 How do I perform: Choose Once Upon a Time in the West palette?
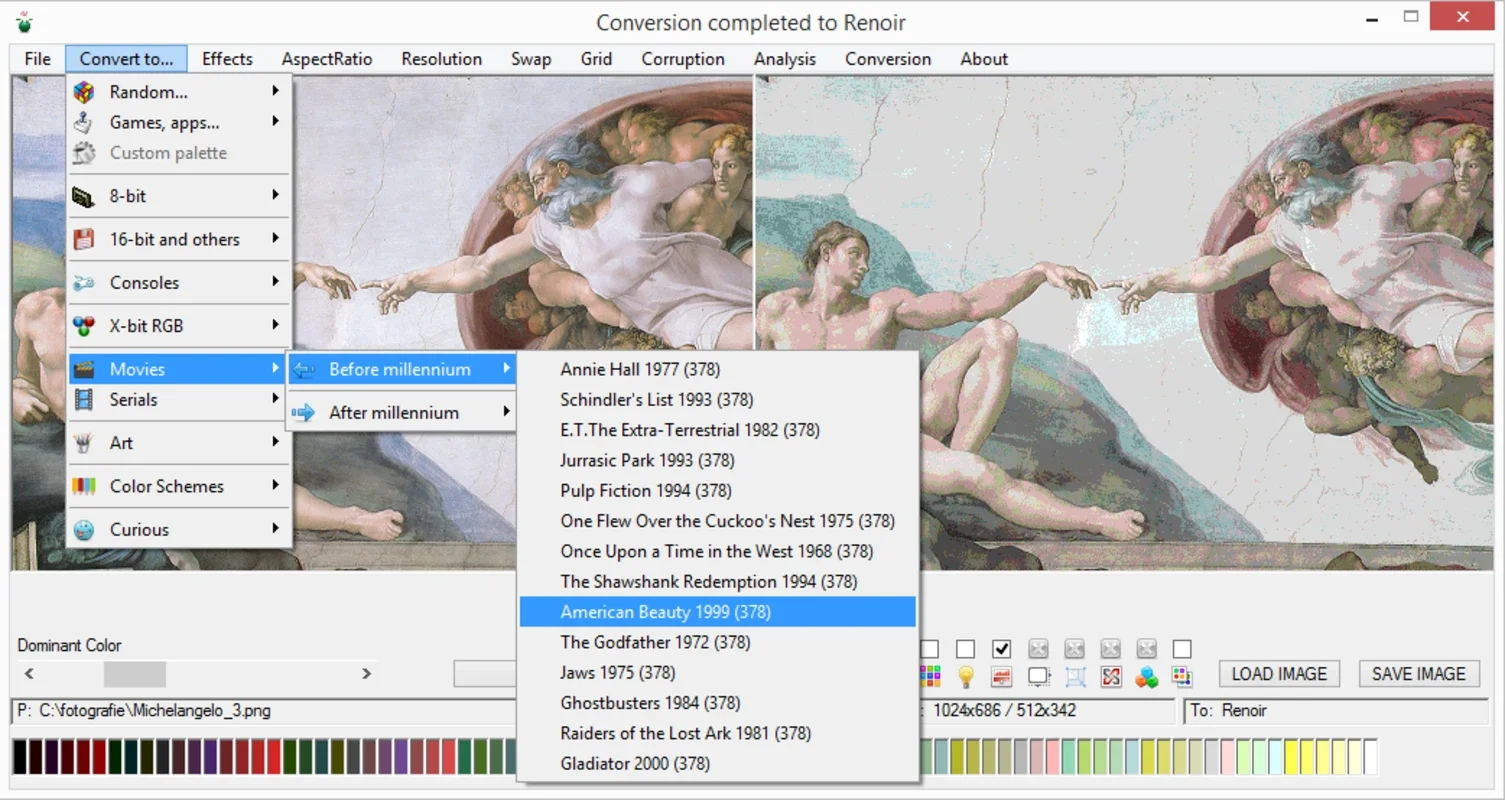[718, 551]
